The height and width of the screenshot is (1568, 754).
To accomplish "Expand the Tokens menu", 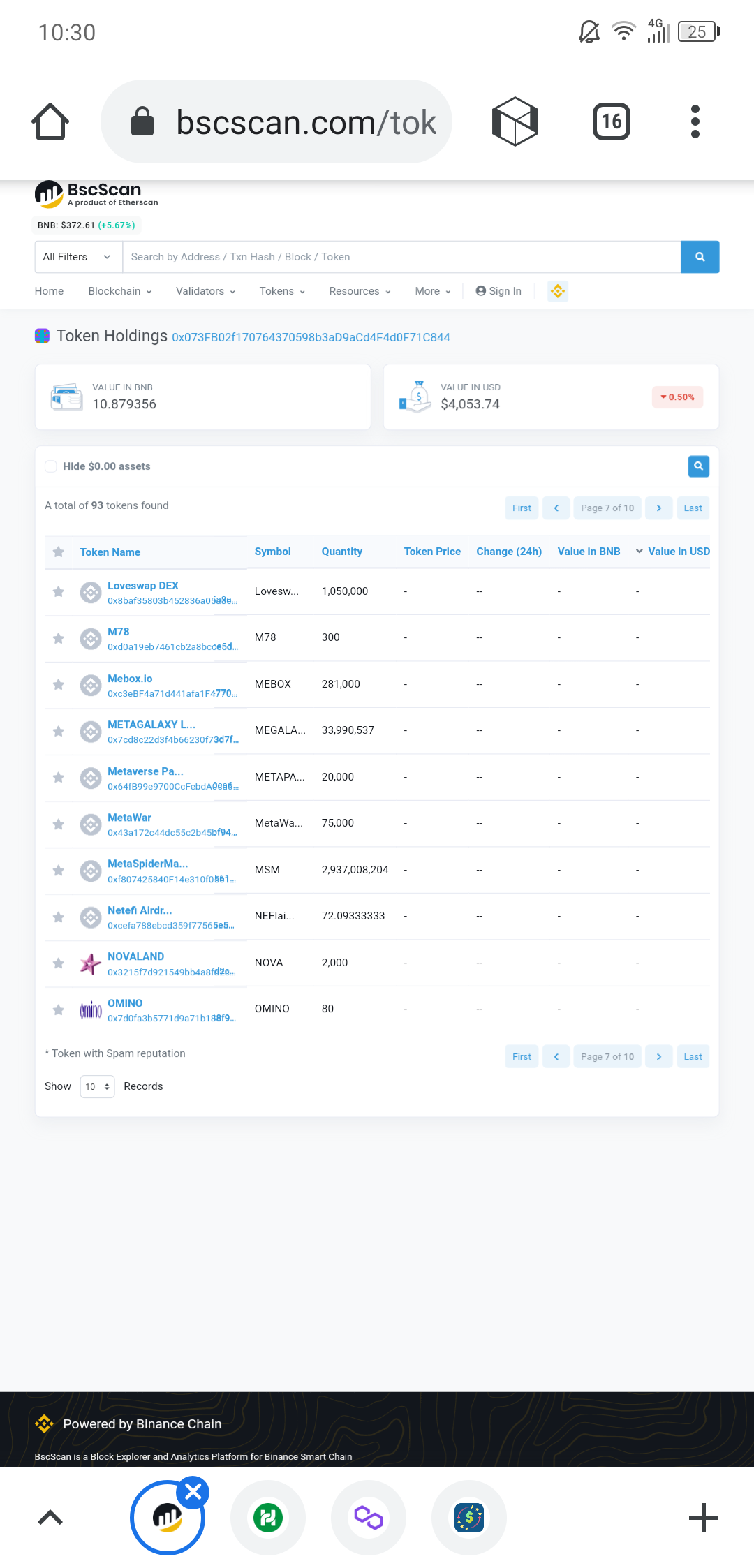I will (282, 291).
